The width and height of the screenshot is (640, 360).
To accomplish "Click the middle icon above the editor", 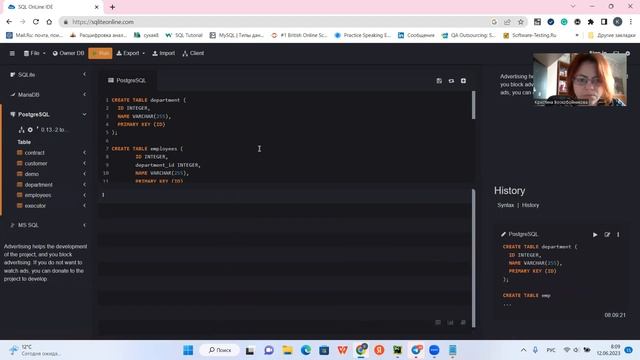I will pyautogui.click(x=451, y=81).
